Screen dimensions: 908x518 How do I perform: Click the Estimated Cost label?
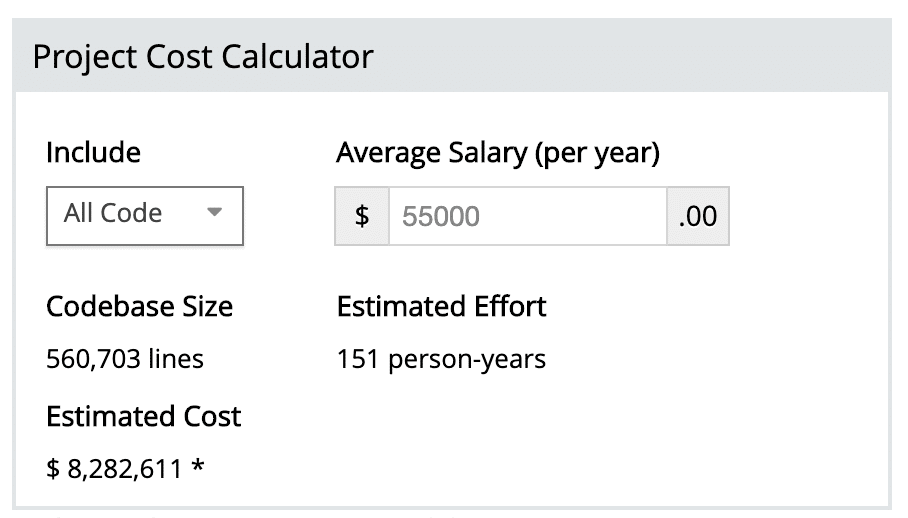(143, 416)
